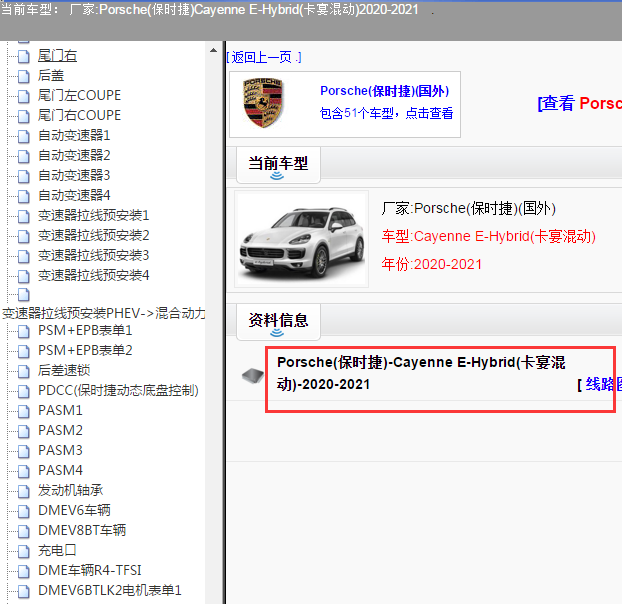The image size is (622, 604).
Task: Open DME车辆R4-TFSI entry
Action: 90,570
